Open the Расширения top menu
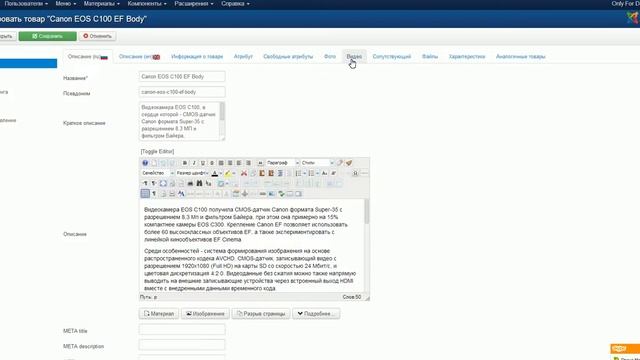 [x=194, y=4]
